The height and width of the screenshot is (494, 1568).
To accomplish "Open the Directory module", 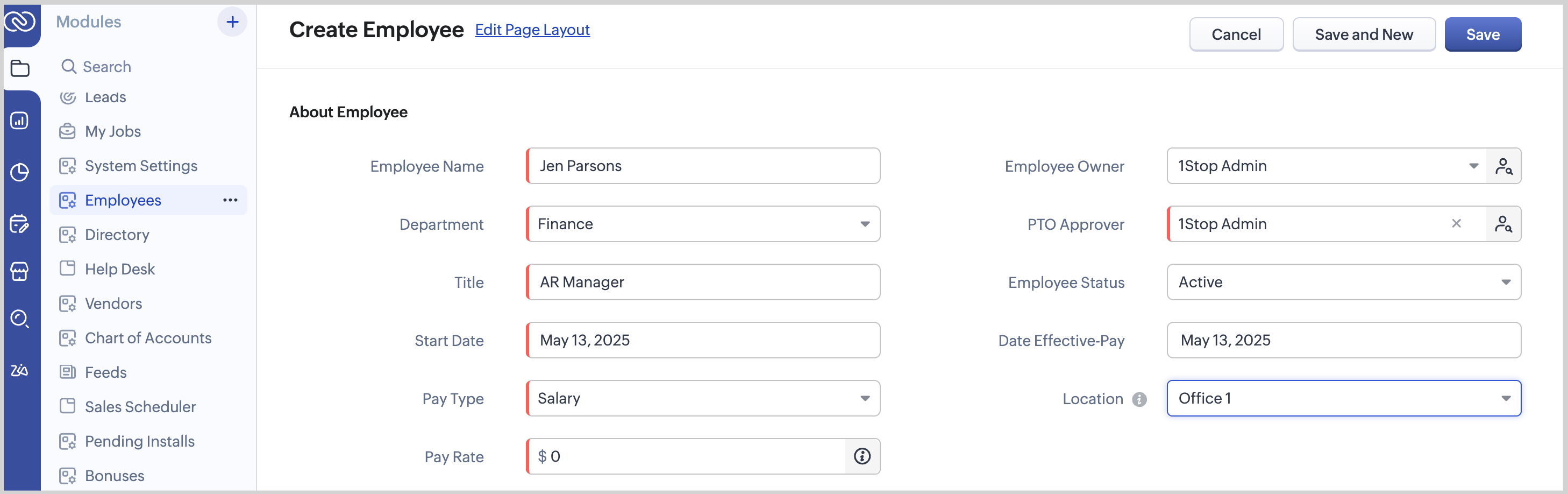I will click(117, 235).
